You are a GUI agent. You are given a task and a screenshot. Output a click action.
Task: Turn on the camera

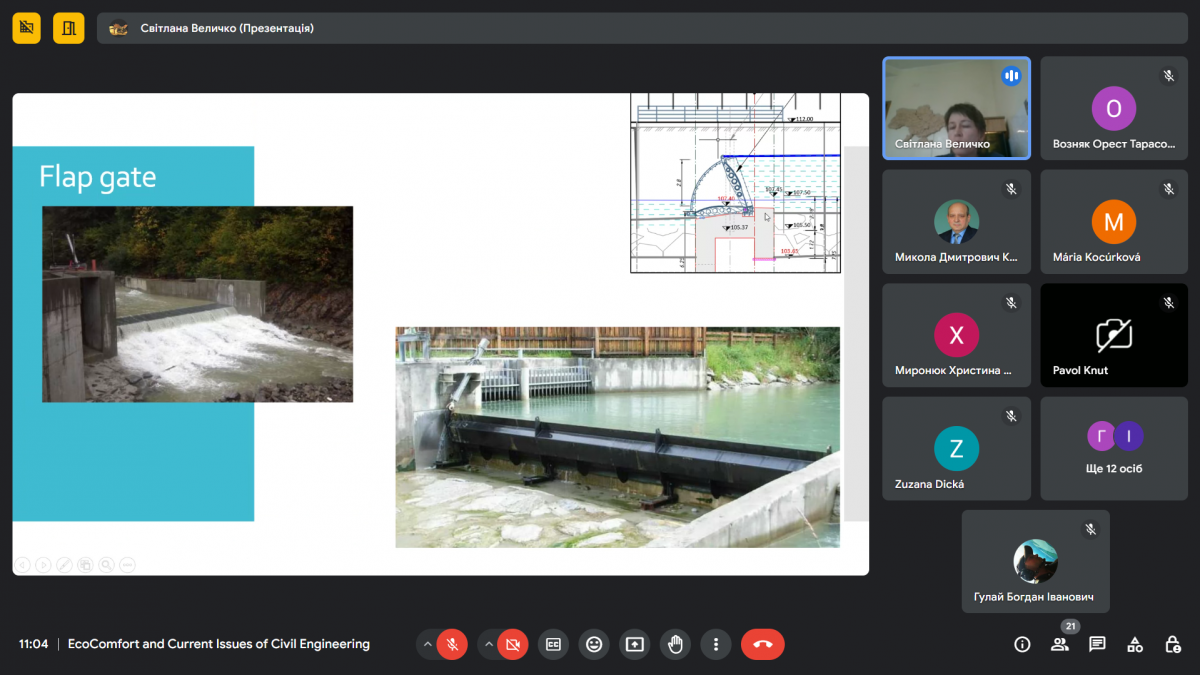pos(512,645)
